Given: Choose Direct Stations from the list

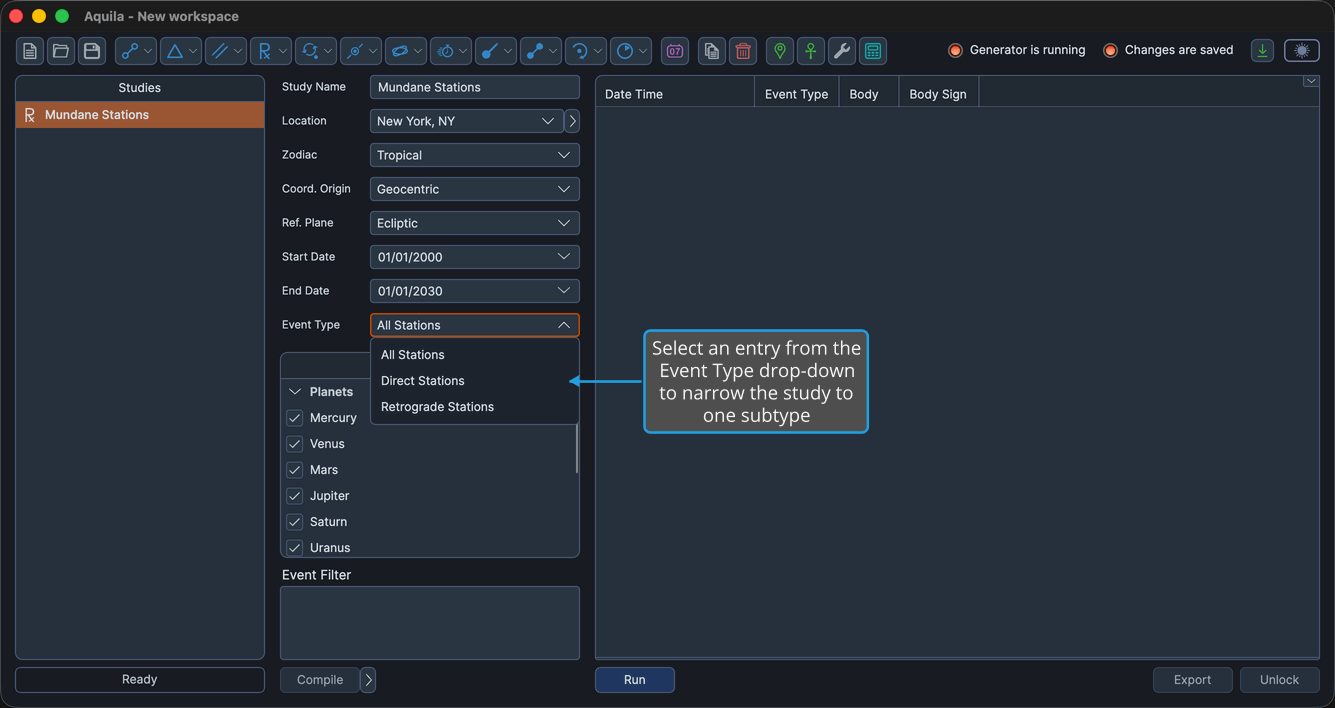Looking at the screenshot, I should pos(475,381).
